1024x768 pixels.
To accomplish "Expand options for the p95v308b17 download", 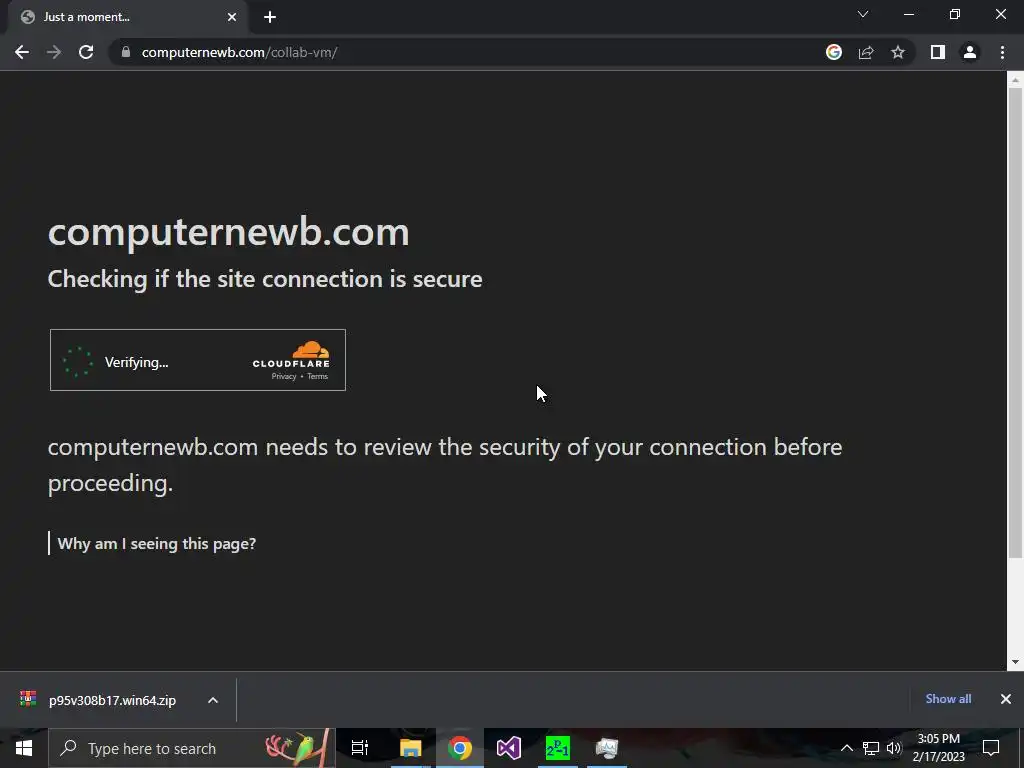I will point(213,700).
